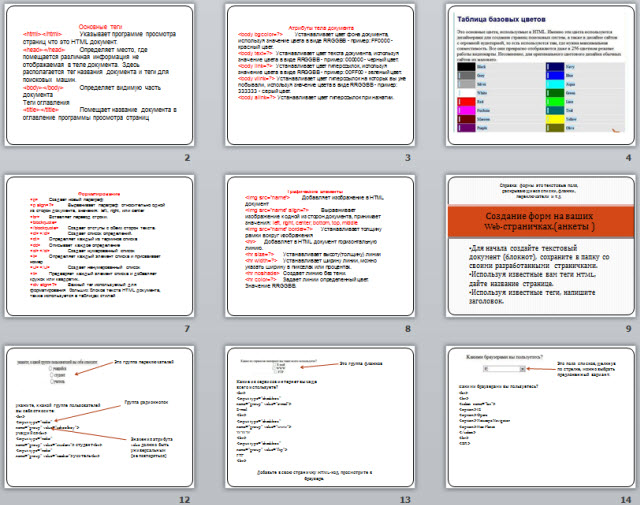Click the first radio button on slide 12

click(52, 367)
